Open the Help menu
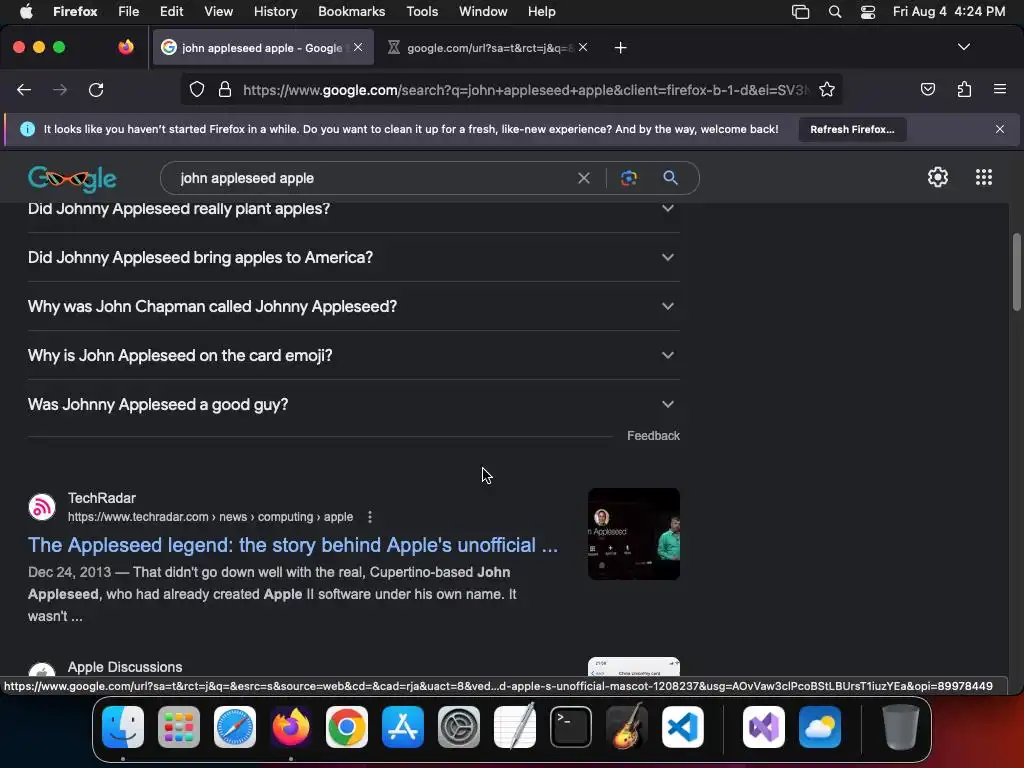The width and height of the screenshot is (1024, 768). coord(541,12)
